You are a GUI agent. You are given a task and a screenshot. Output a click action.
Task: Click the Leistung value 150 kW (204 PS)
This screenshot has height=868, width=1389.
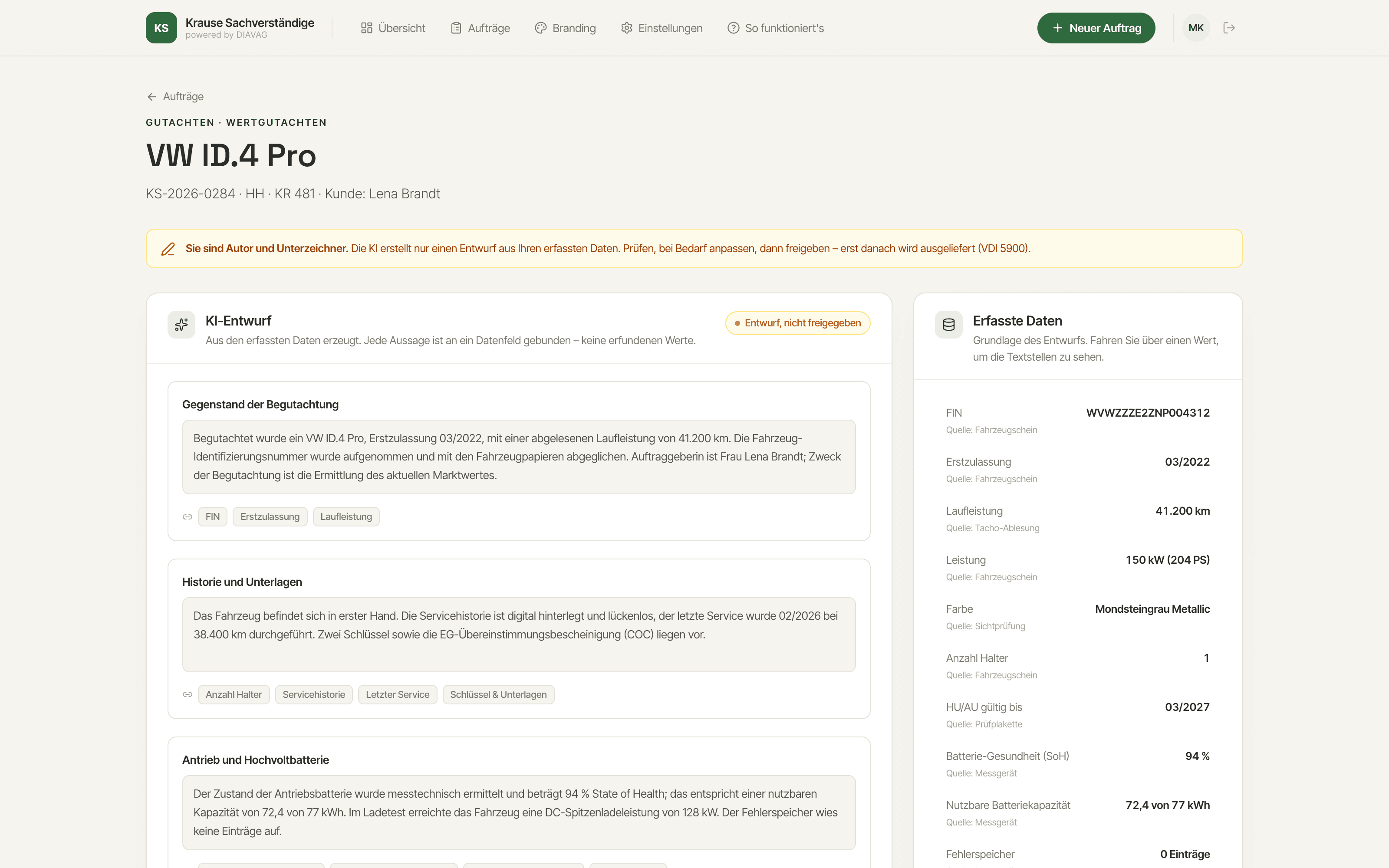coord(1168,560)
